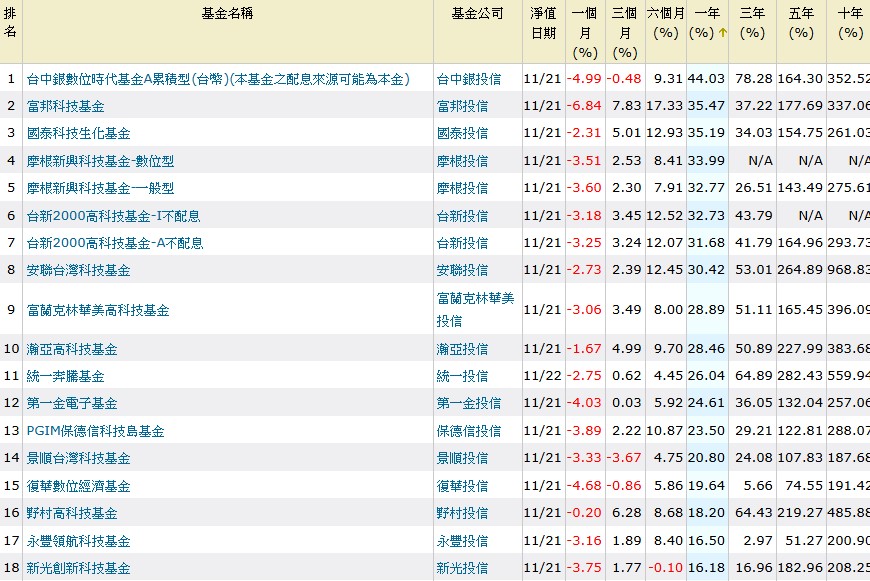Image resolution: width=870 pixels, height=581 pixels.
Task: Visit 新光投信 company link
Action: [x=462, y=568]
